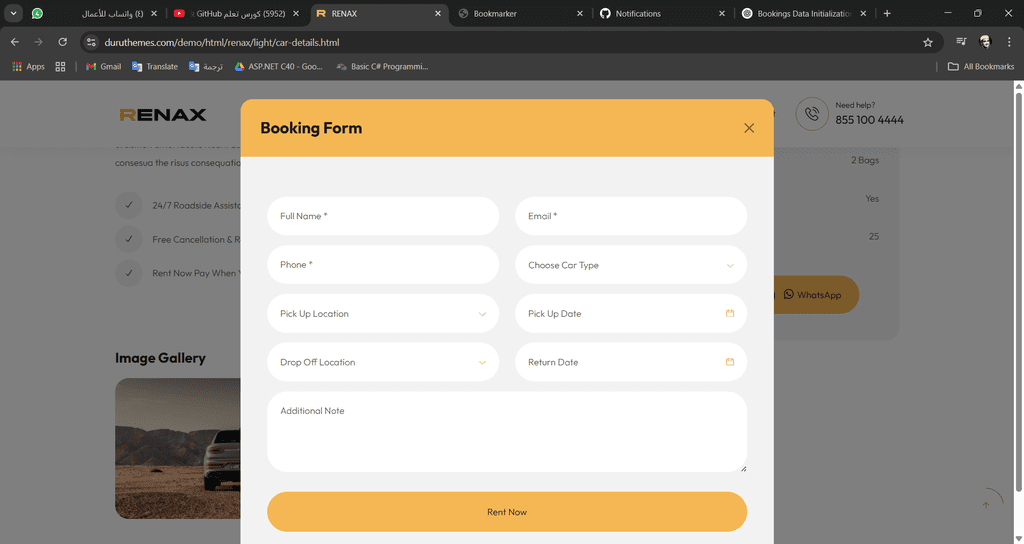Open the Choose Car Type dropdown
The image size is (1024, 544).
tap(631, 264)
